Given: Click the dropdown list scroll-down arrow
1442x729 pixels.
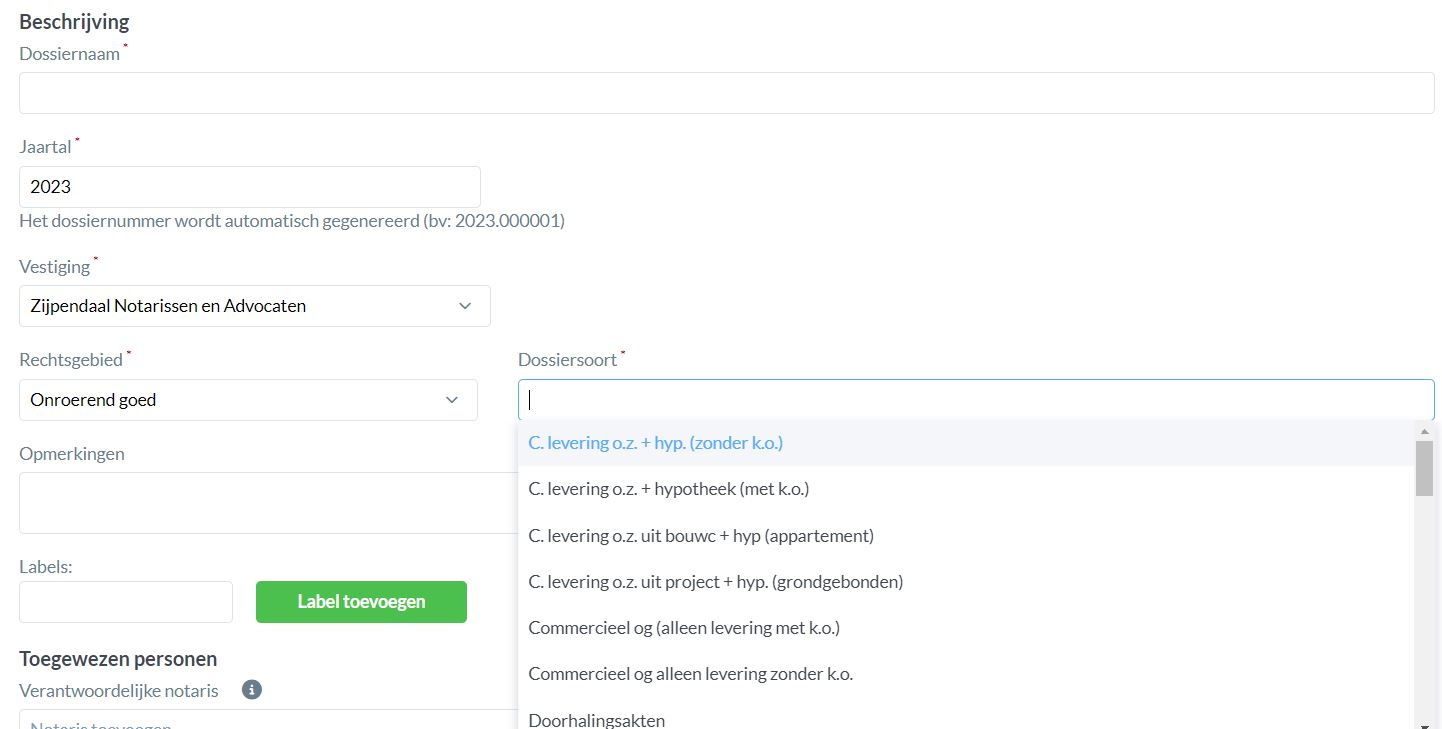Looking at the screenshot, I should [x=1424, y=723].
